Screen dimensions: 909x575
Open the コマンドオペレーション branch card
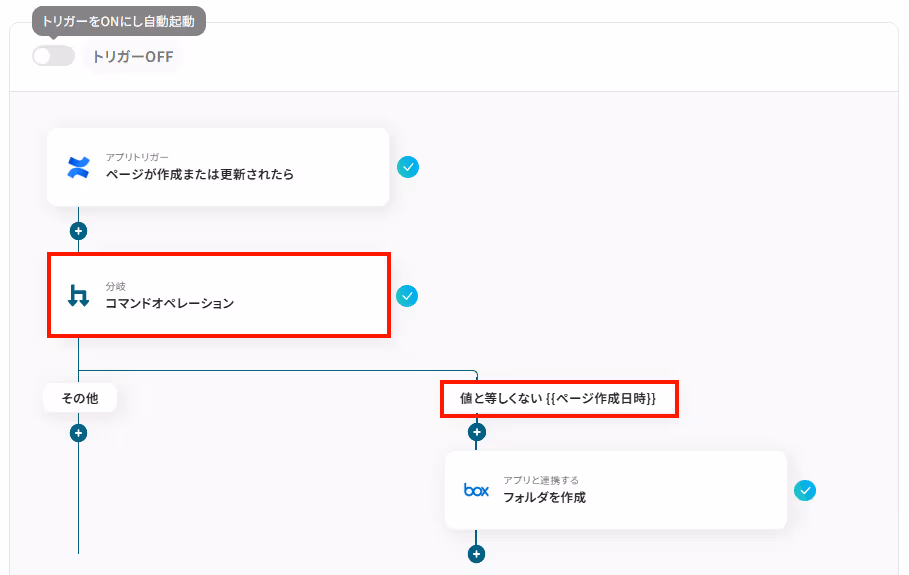[x=219, y=295]
